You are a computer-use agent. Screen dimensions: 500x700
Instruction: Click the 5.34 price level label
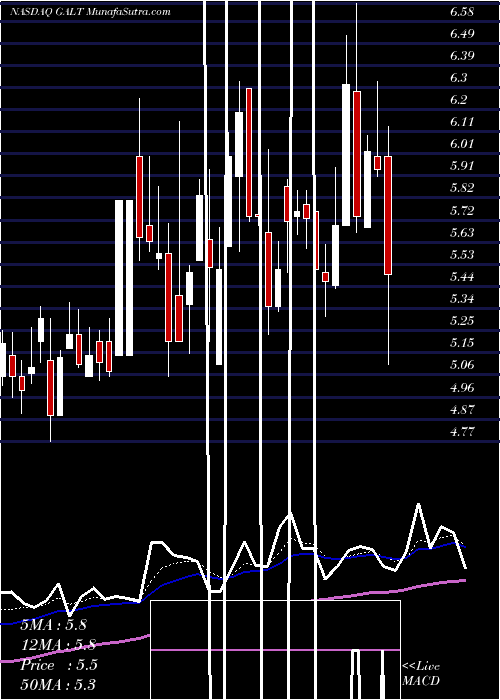[x=462, y=298]
